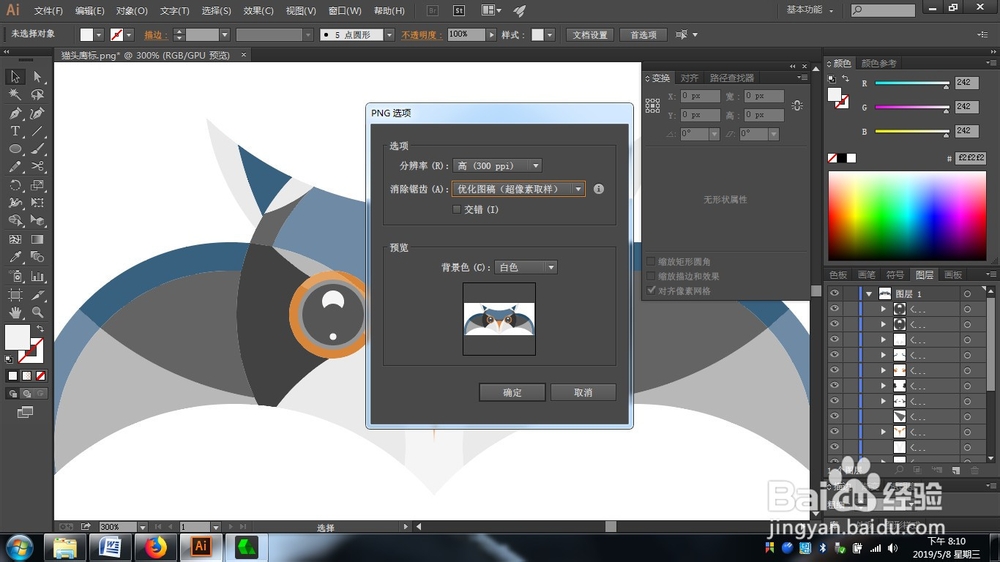Click the hex color field f2f2f2
This screenshot has height=562, width=1000.
click(971, 158)
